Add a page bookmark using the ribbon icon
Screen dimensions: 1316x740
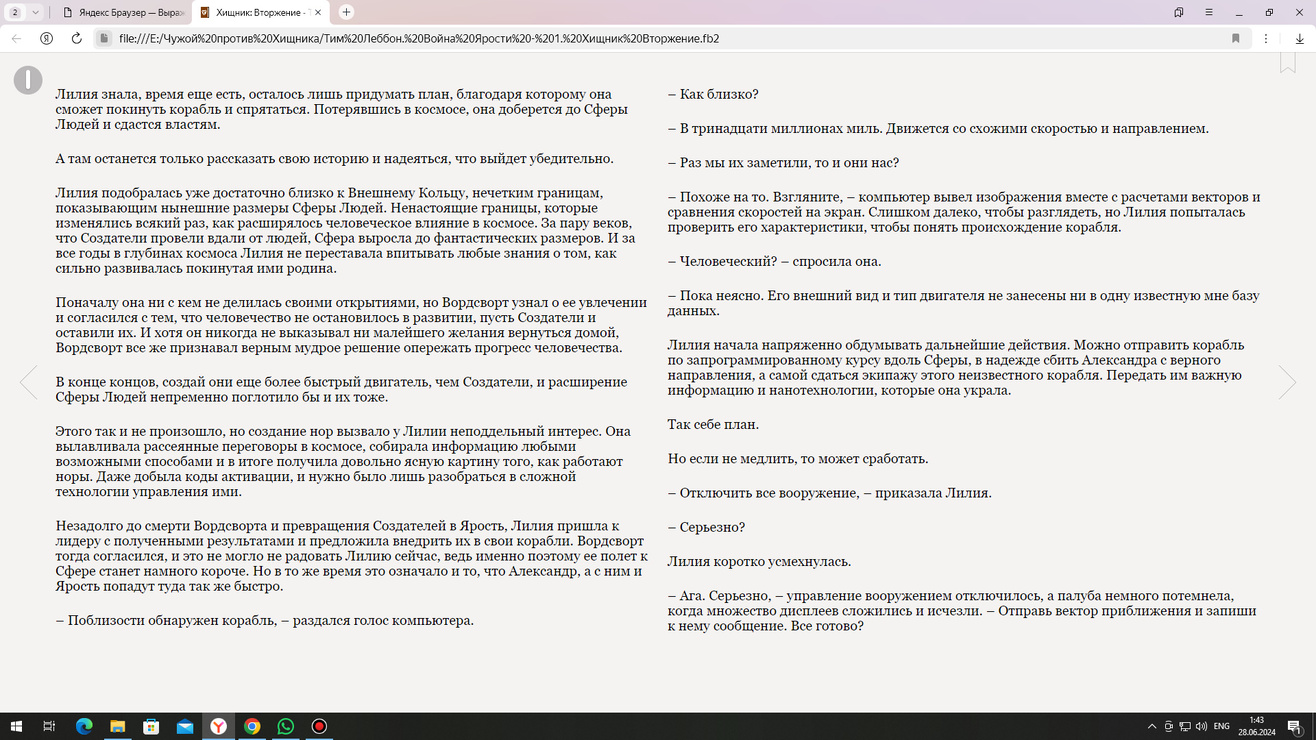(x=1288, y=62)
